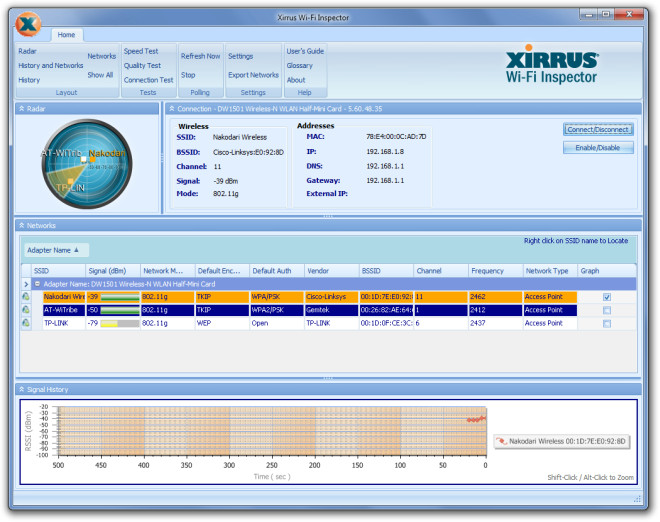Image resolution: width=660 pixels, height=522 pixels.
Task: Choose History and Networks layout
Action: pyautogui.click(x=51, y=65)
